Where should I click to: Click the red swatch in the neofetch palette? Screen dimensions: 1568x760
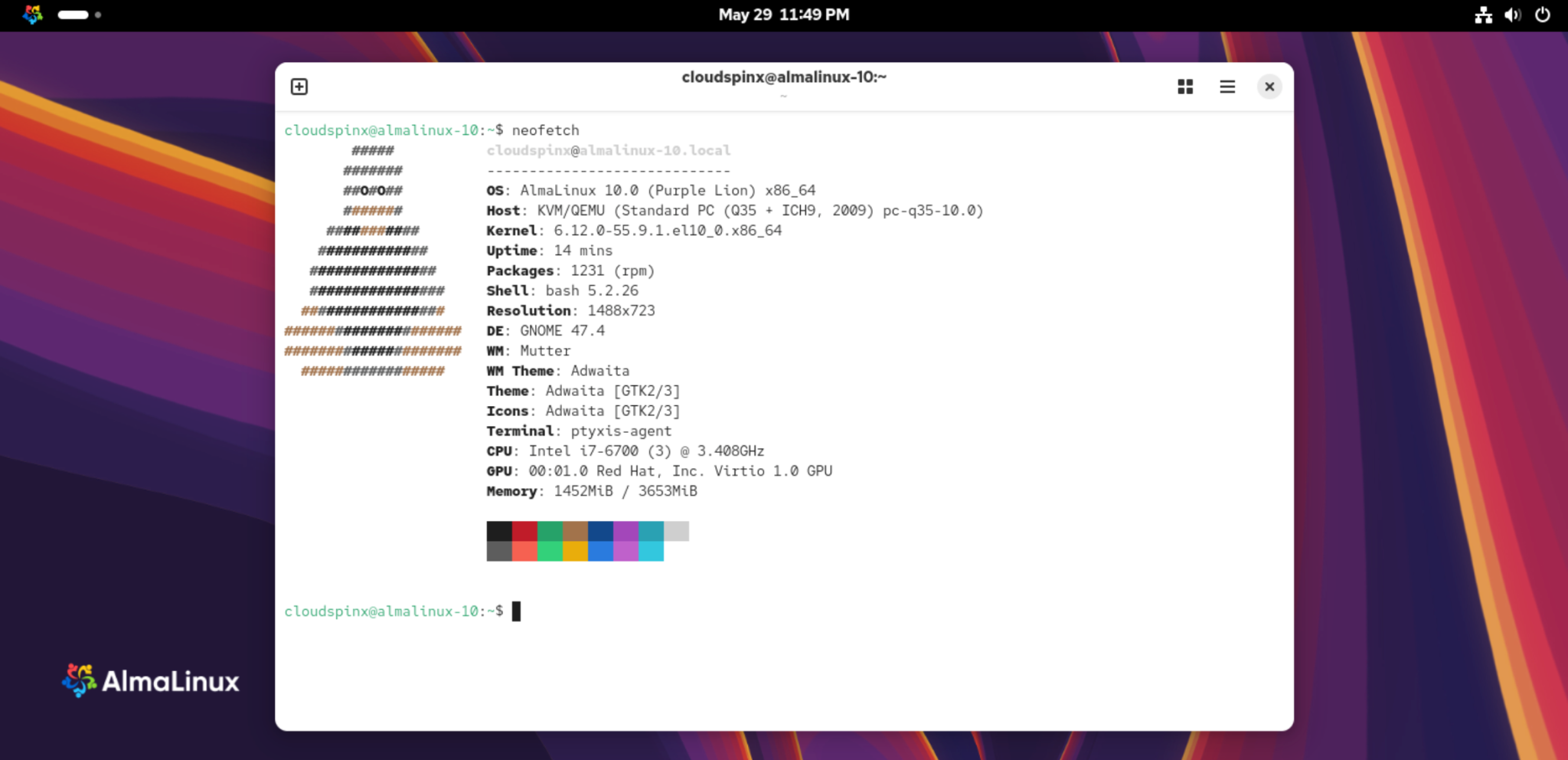point(524,531)
